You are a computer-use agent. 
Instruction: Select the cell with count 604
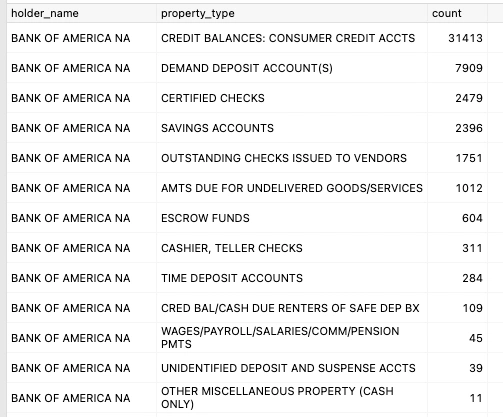pos(457,218)
